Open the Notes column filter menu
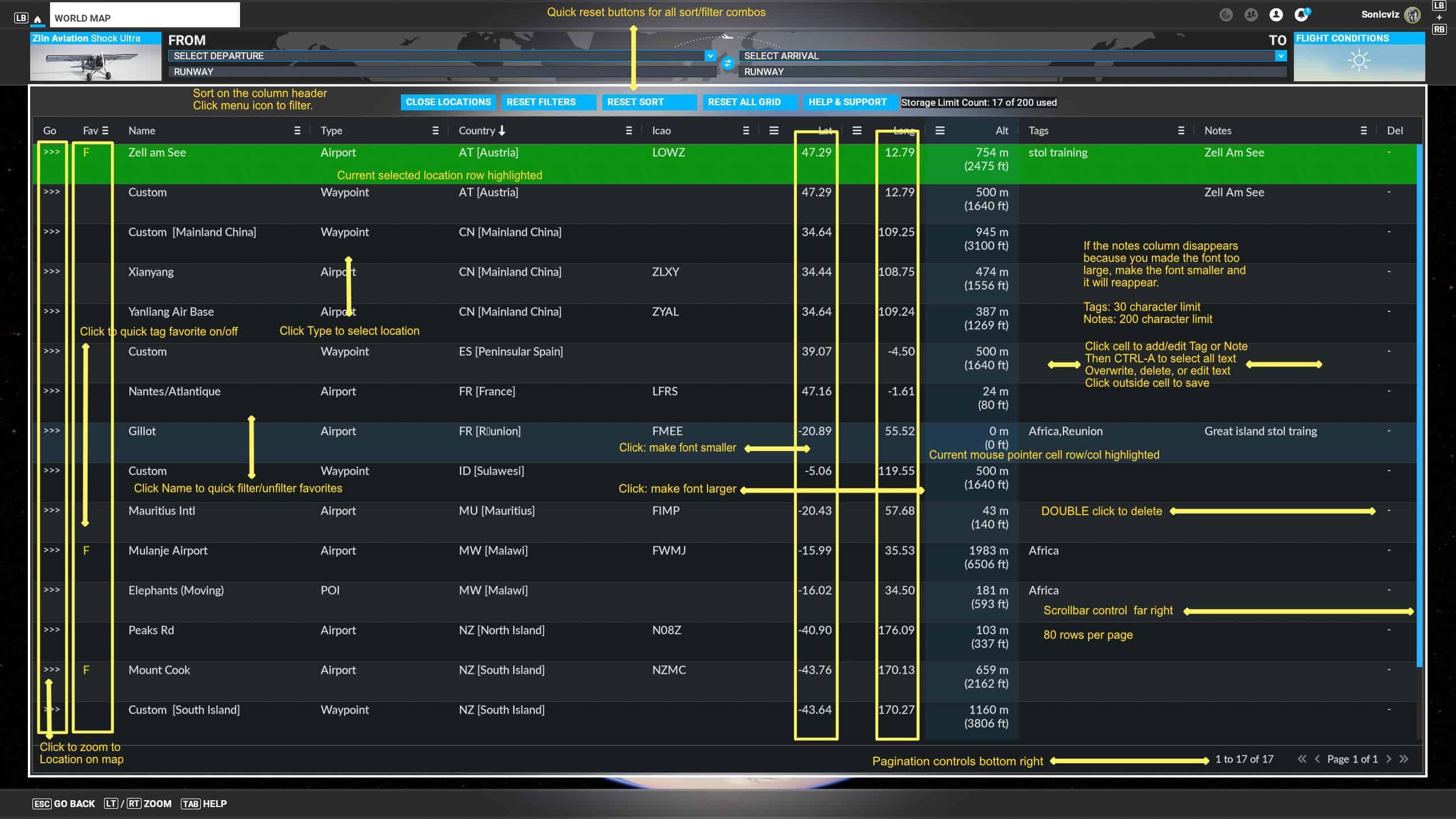Screen dimensions: 1456x819 click(x=1363, y=131)
